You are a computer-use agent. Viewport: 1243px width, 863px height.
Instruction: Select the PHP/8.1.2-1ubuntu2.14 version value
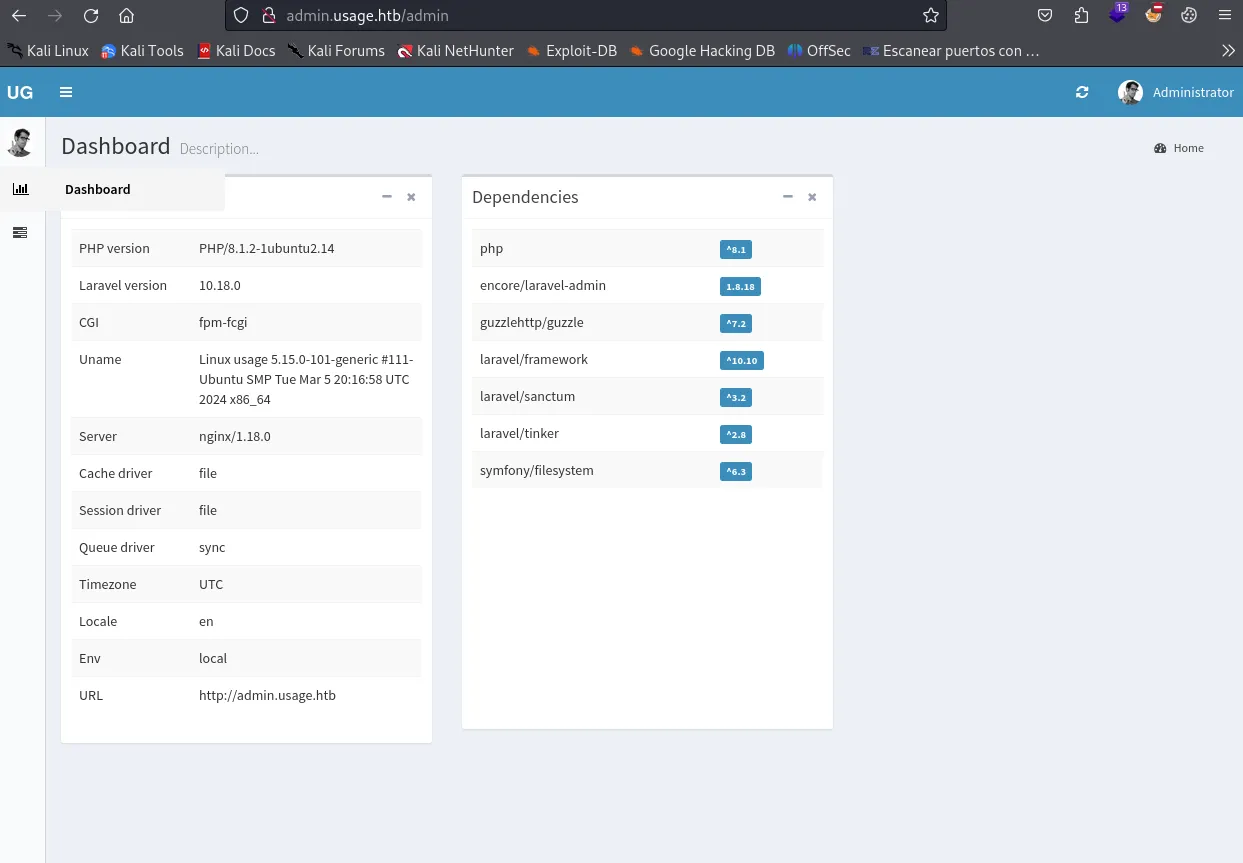(x=267, y=248)
